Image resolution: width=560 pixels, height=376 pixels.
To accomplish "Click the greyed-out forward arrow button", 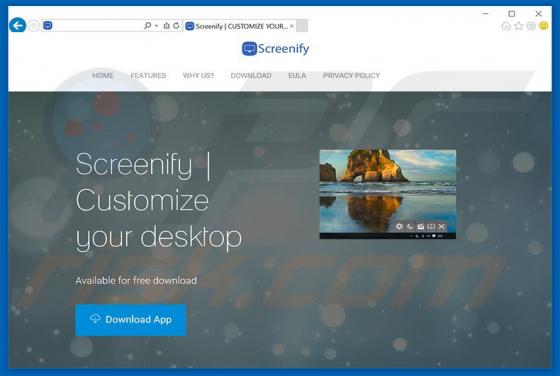I will tap(34, 26).
